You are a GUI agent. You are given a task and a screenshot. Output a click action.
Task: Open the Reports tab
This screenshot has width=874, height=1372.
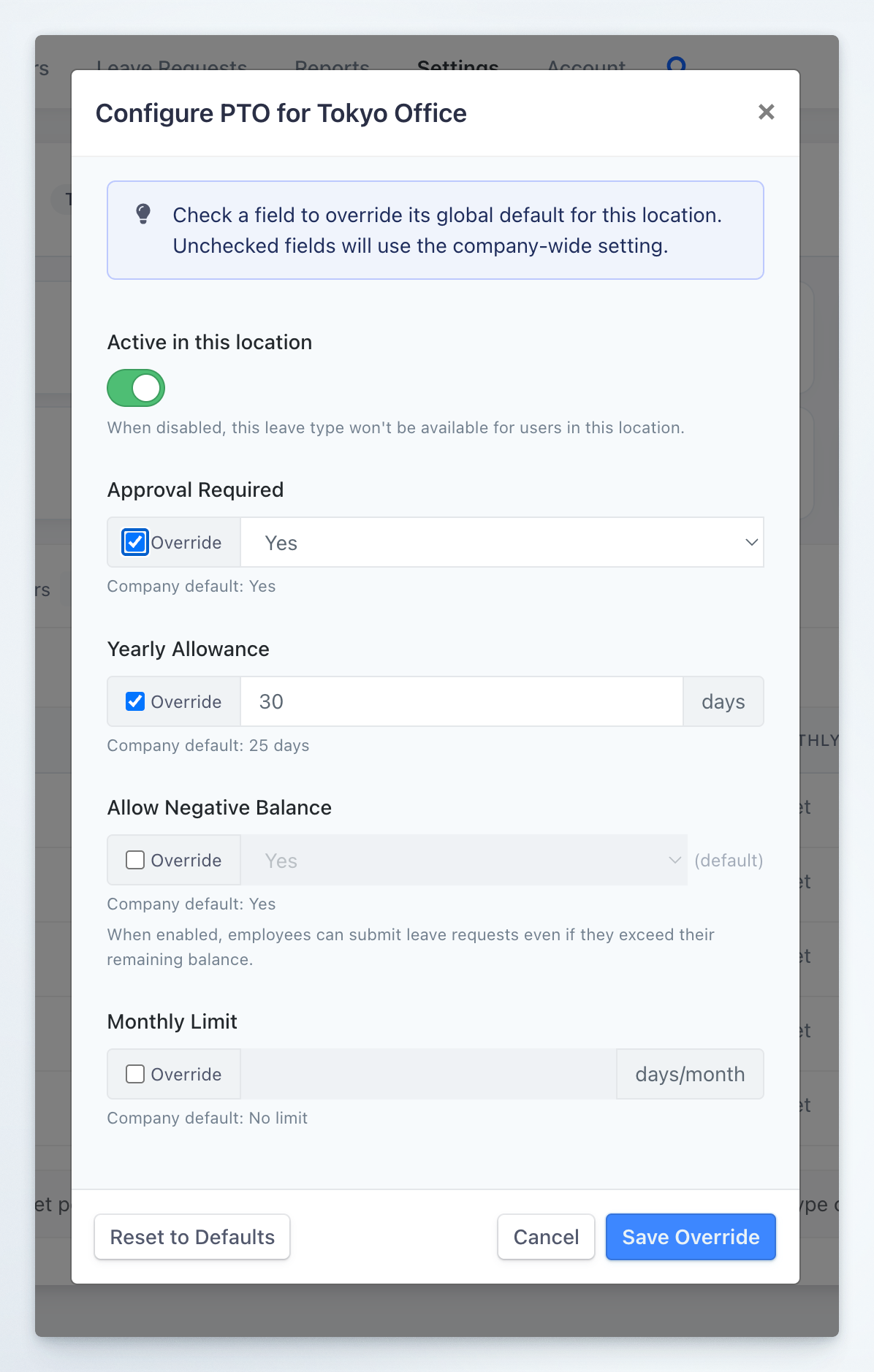[x=332, y=67]
